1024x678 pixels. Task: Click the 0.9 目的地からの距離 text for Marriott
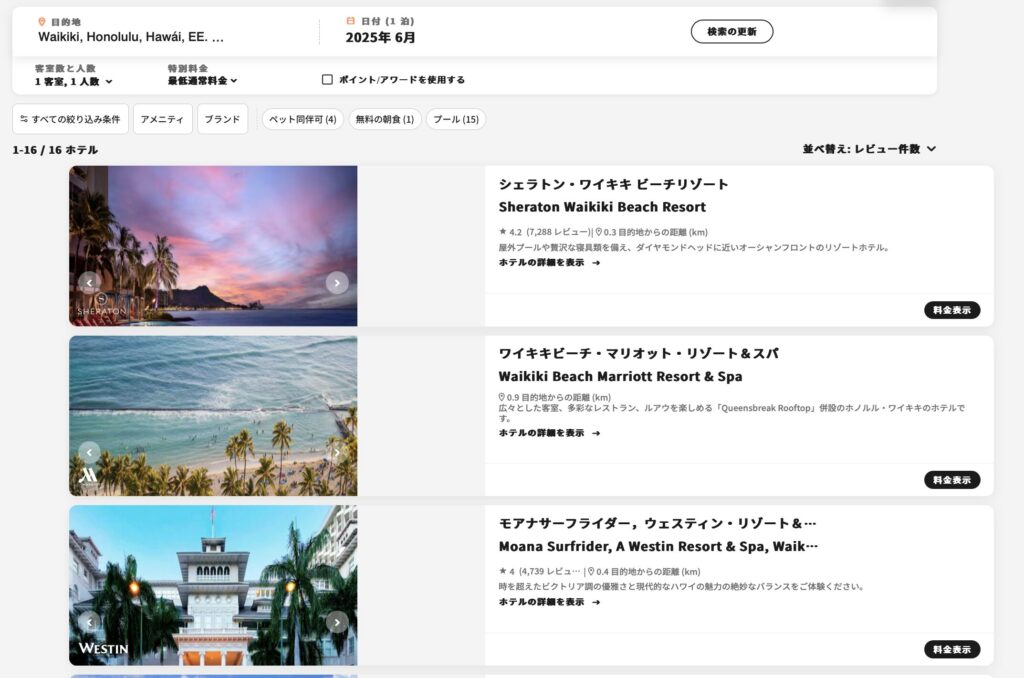pyautogui.click(x=554, y=397)
